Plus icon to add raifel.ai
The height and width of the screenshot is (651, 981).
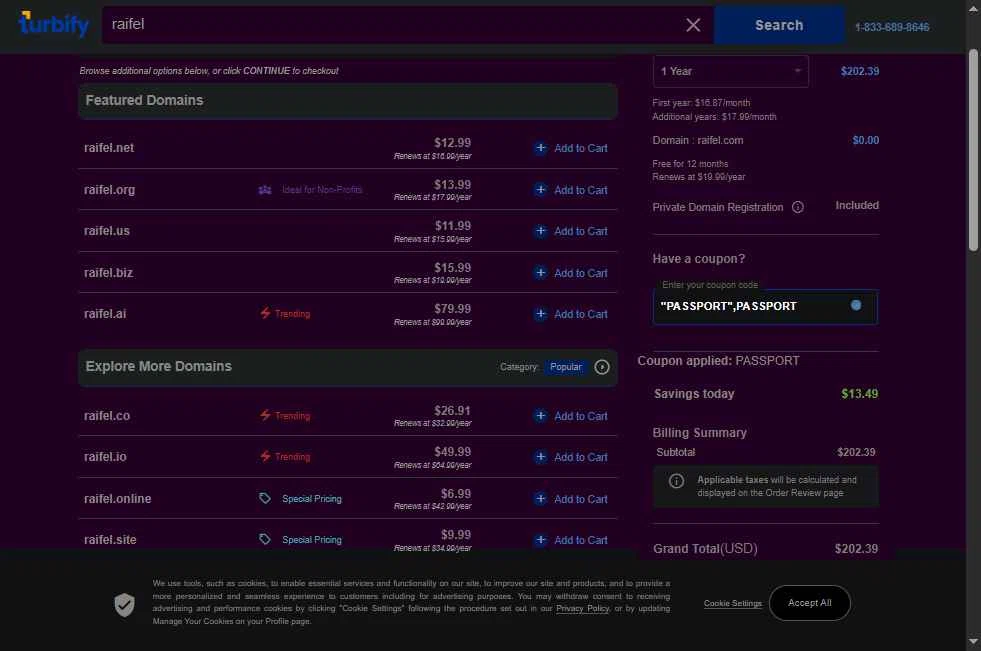tap(541, 314)
